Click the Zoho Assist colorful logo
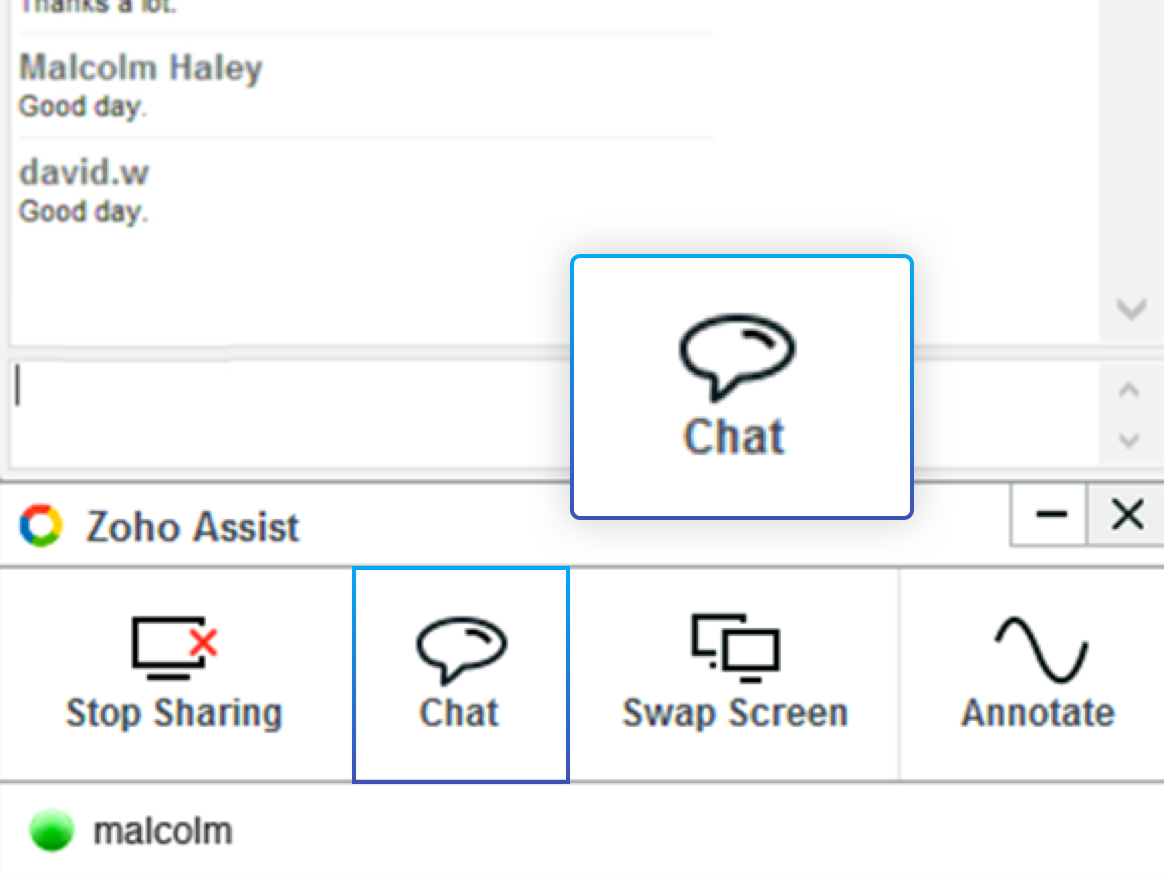This screenshot has height=876, width=1164. 41,525
